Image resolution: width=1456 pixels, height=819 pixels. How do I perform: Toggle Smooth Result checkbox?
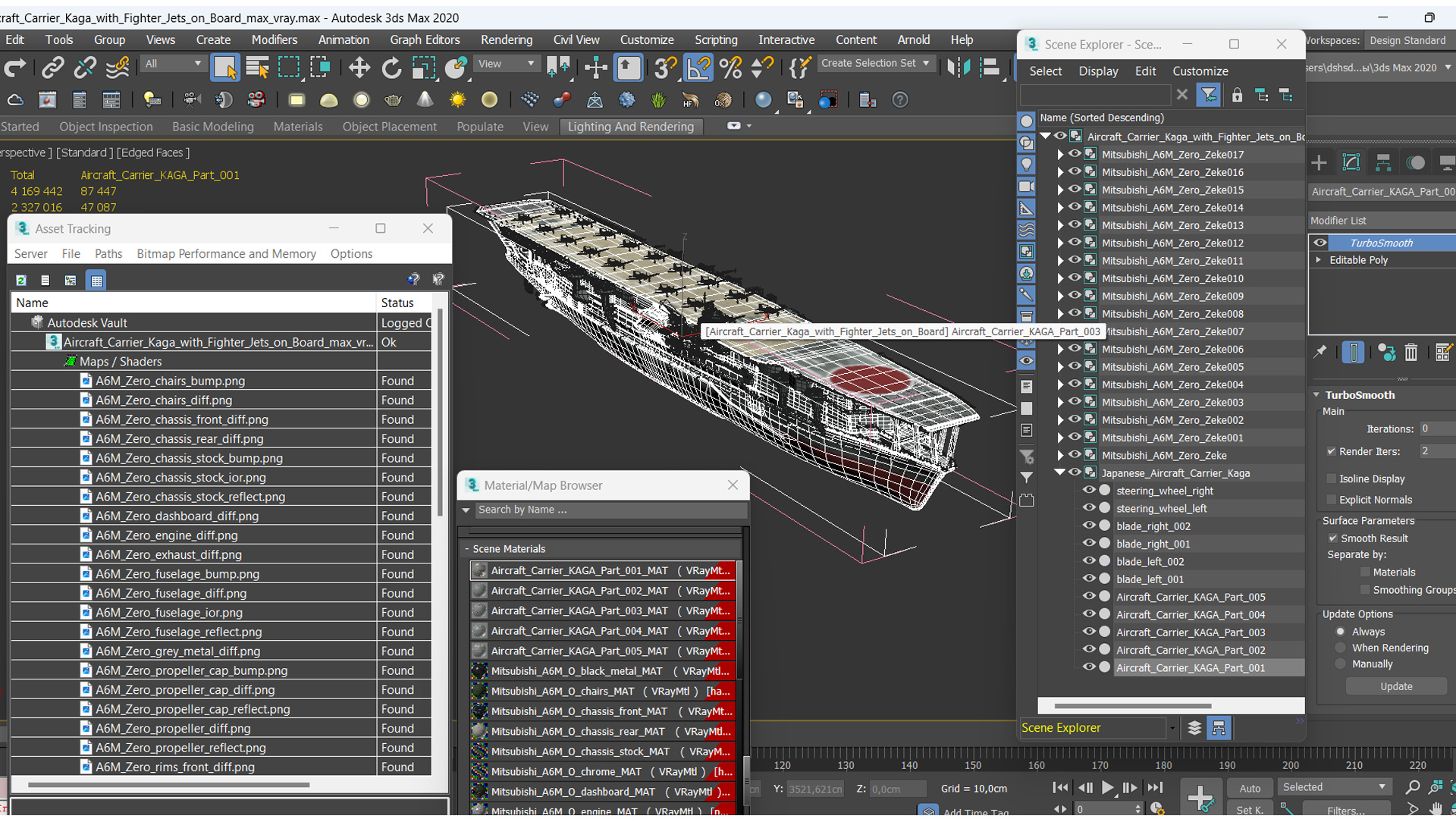pyautogui.click(x=1332, y=538)
